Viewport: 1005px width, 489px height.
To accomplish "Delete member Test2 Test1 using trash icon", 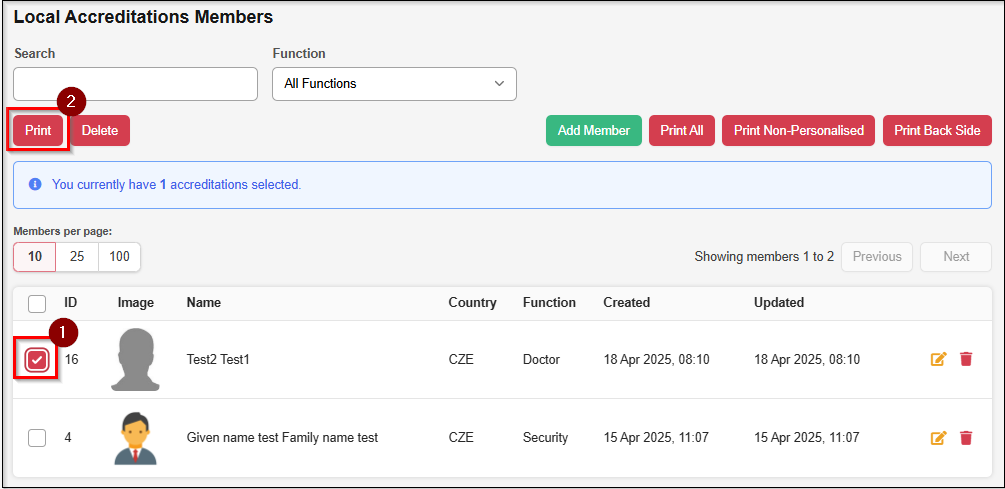I will pyautogui.click(x=966, y=359).
